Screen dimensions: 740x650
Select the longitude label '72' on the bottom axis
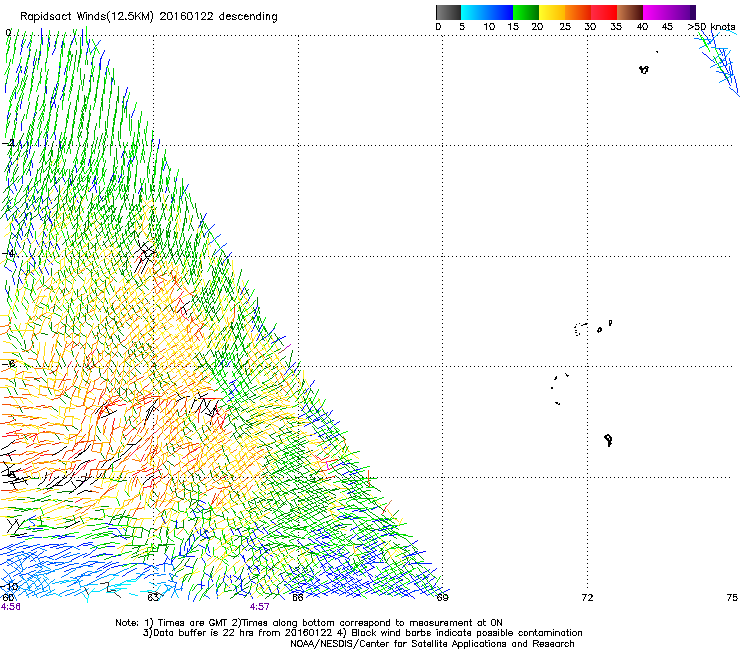point(587,598)
